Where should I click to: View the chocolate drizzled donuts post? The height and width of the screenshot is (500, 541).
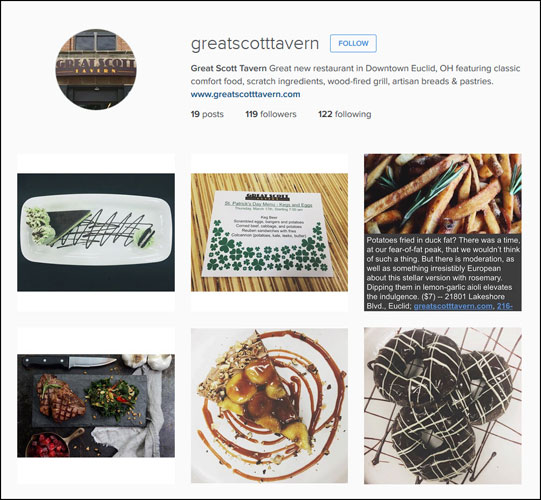tap(443, 405)
